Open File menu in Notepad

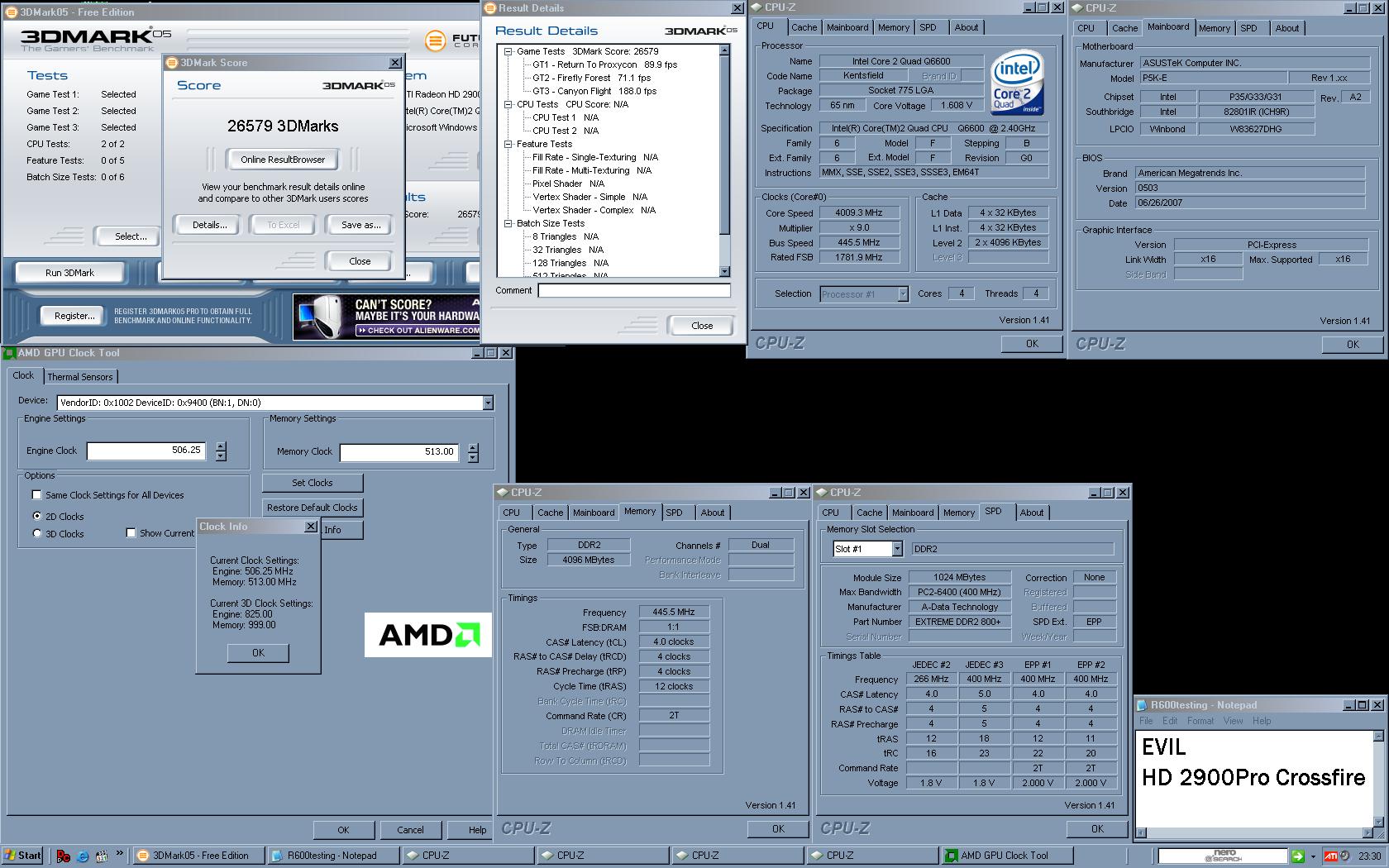click(x=1146, y=721)
